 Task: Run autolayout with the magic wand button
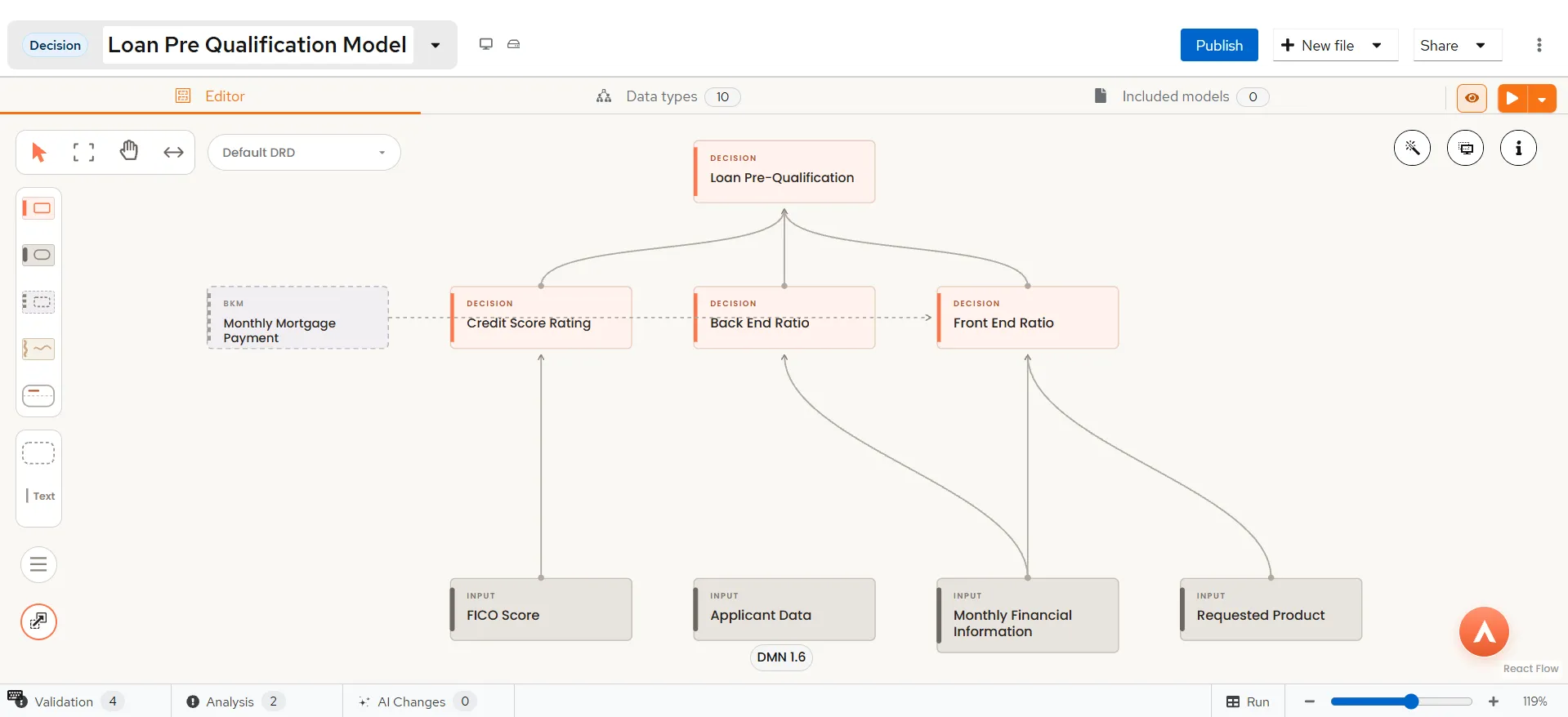click(x=1412, y=148)
